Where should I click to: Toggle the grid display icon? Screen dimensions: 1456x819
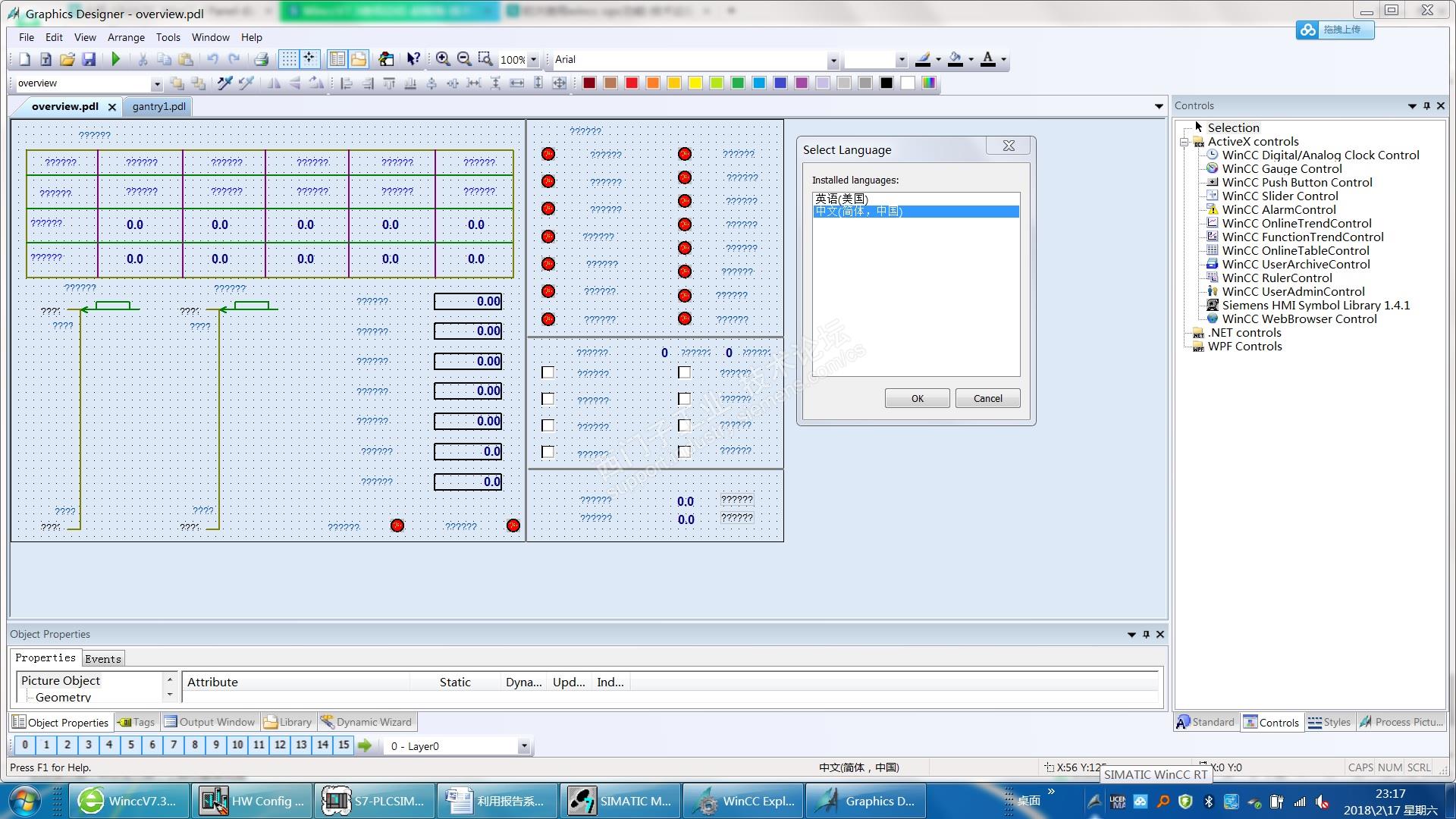click(x=289, y=59)
